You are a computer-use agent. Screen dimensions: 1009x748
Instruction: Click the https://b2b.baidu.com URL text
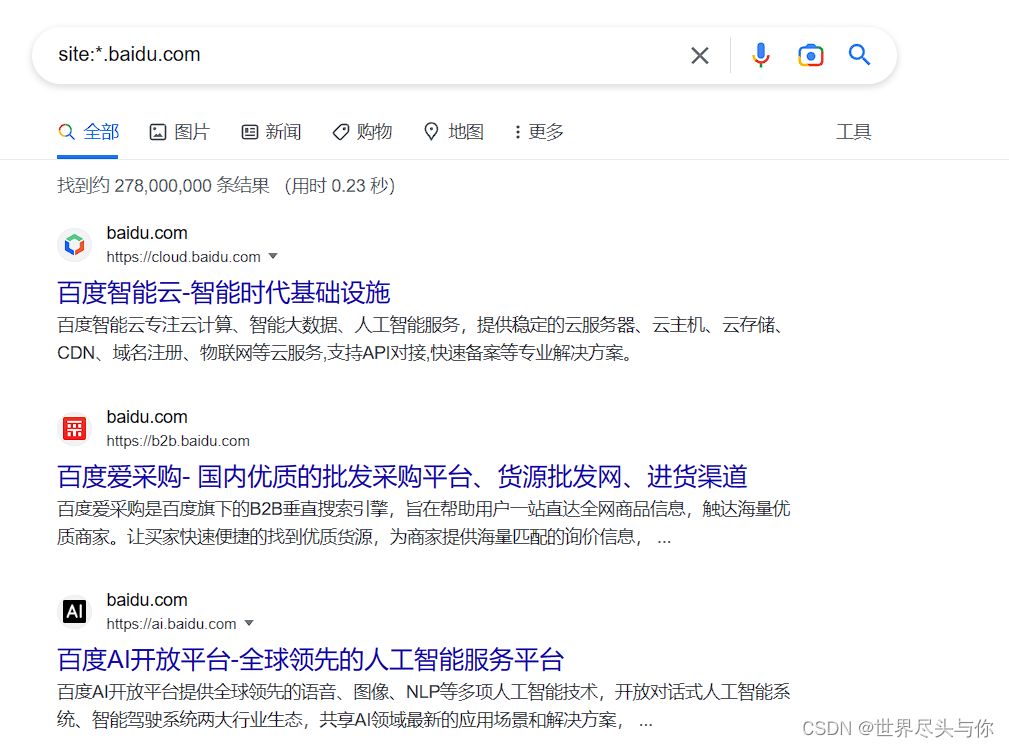pyautogui.click(x=178, y=441)
